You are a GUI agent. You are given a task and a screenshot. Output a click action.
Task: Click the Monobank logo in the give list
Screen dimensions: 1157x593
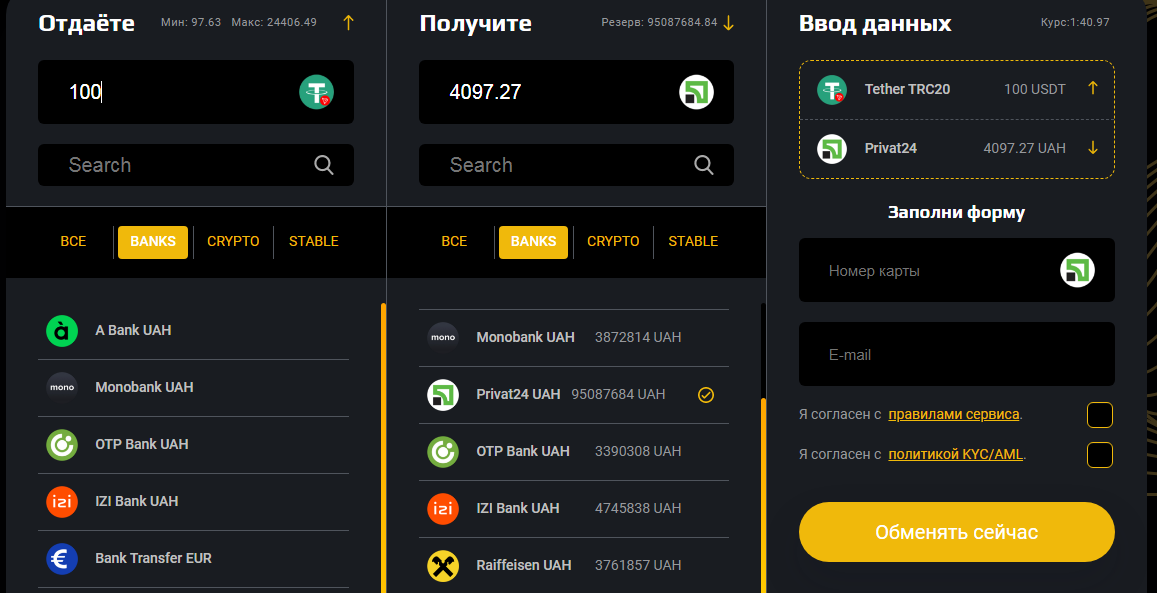[62, 387]
